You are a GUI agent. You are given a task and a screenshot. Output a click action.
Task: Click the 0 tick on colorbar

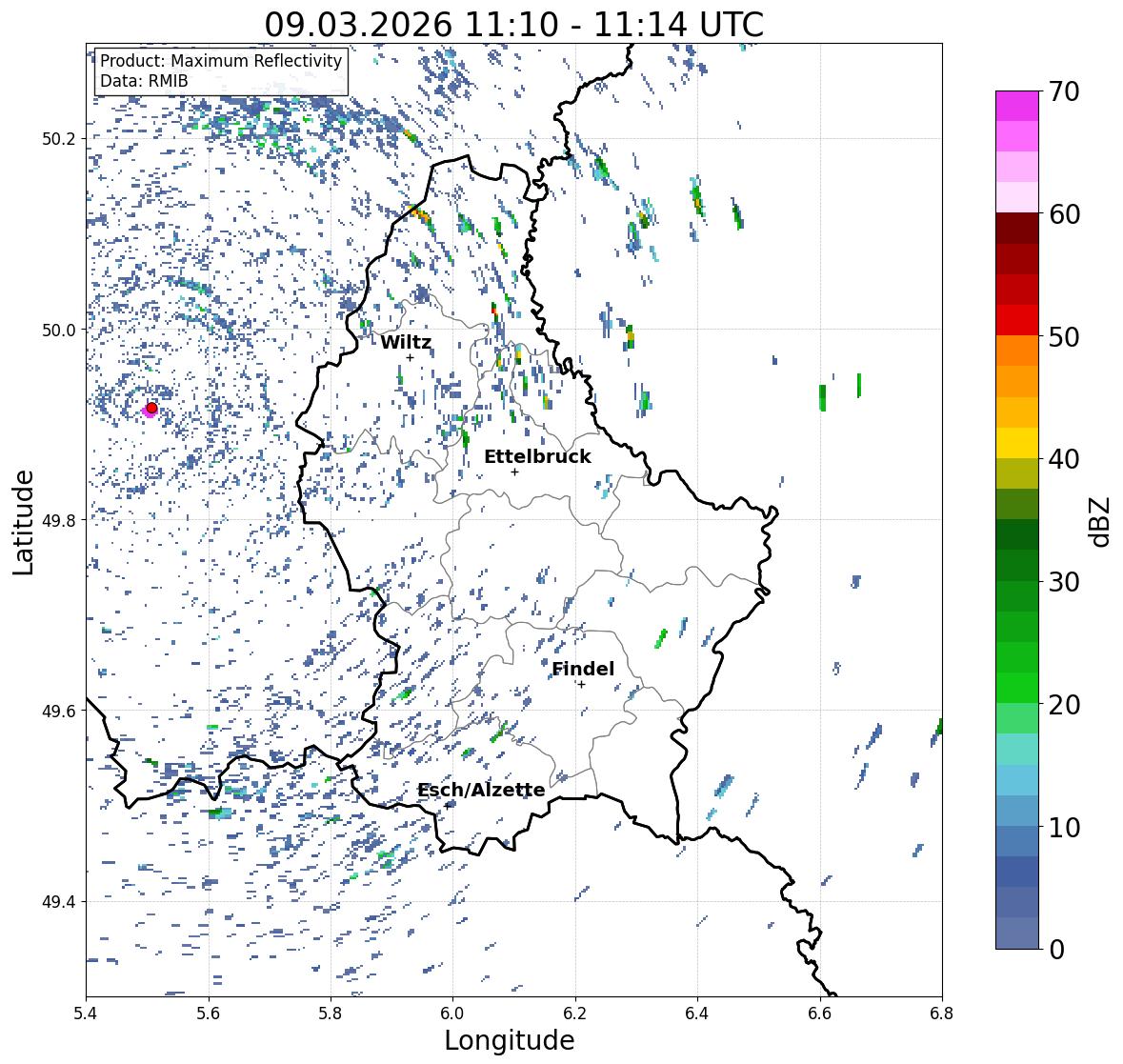pyautogui.click(x=1055, y=950)
